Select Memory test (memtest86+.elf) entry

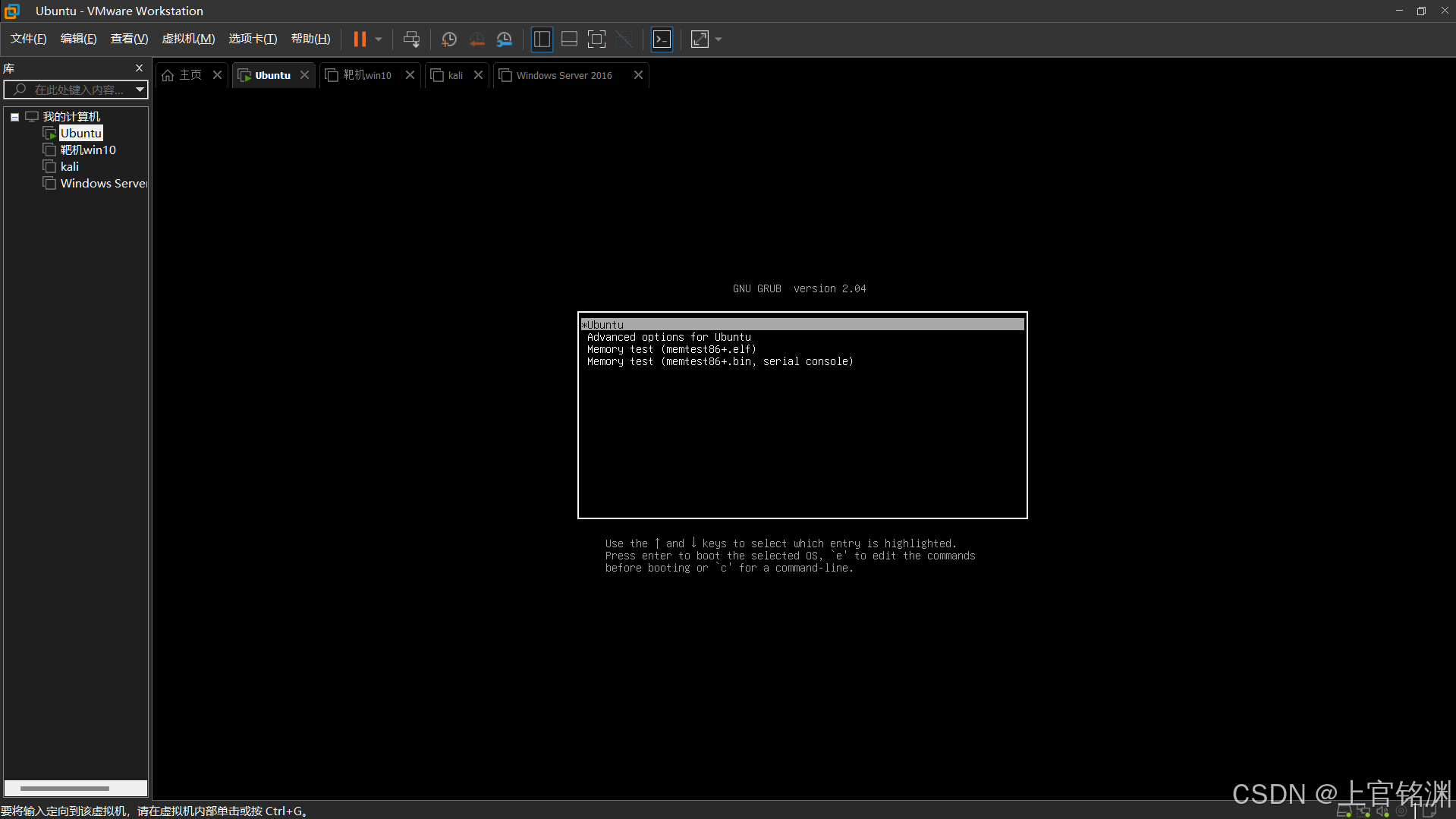[x=671, y=349]
